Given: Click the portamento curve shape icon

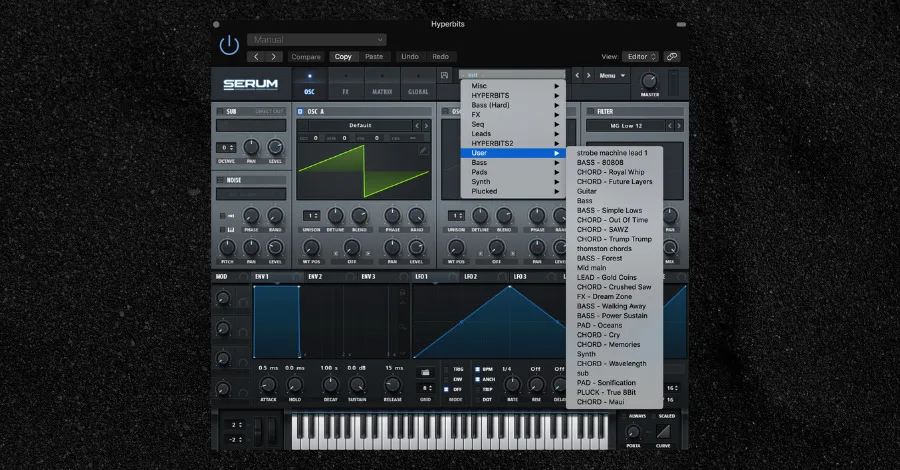Looking at the screenshot, I should point(663,432).
